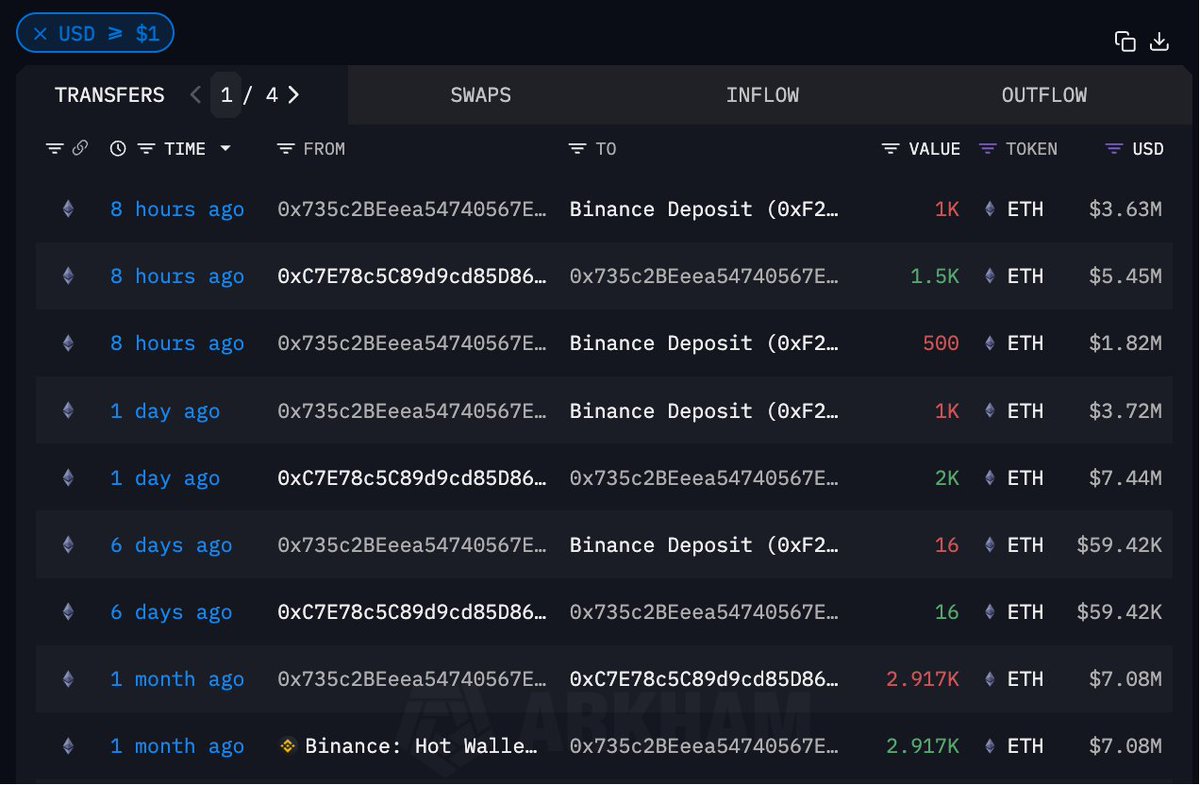Click the $5.45M USD amount

[1125, 276]
